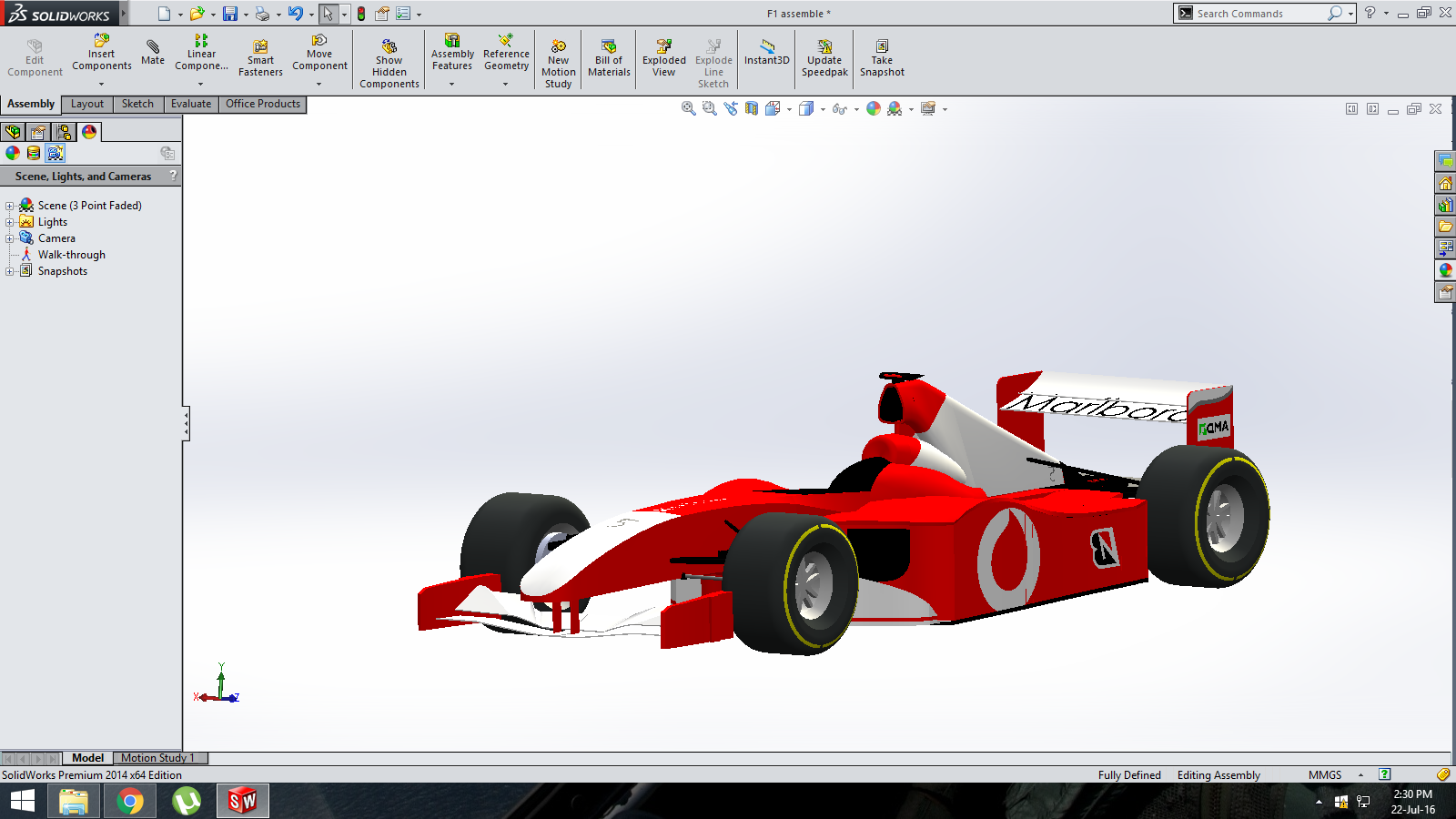Click Update Speedpak
Image resolution: width=1456 pixels, height=819 pixels.
[824, 58]
